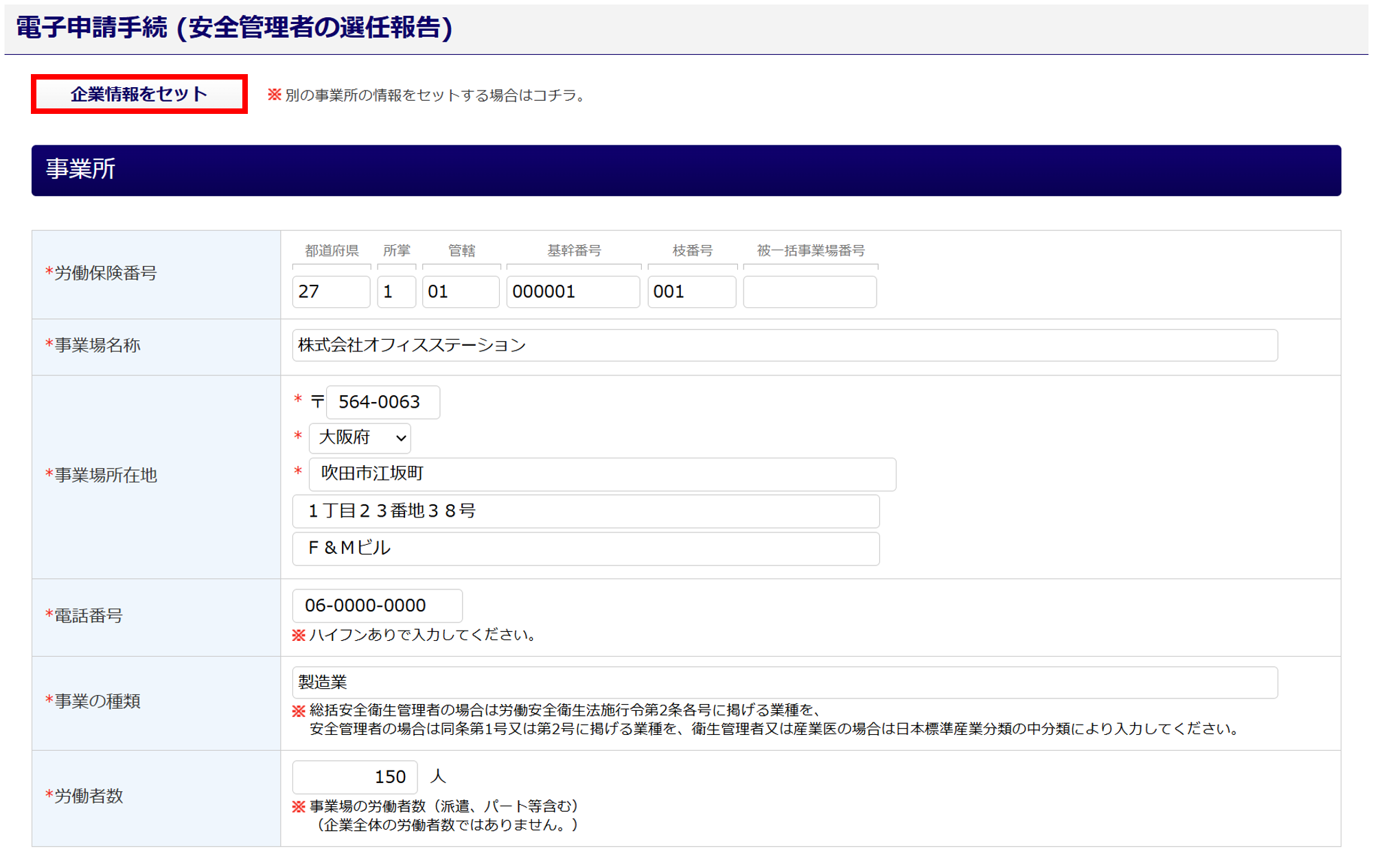Click the 枝番号 field containing 001

point(691,292)
